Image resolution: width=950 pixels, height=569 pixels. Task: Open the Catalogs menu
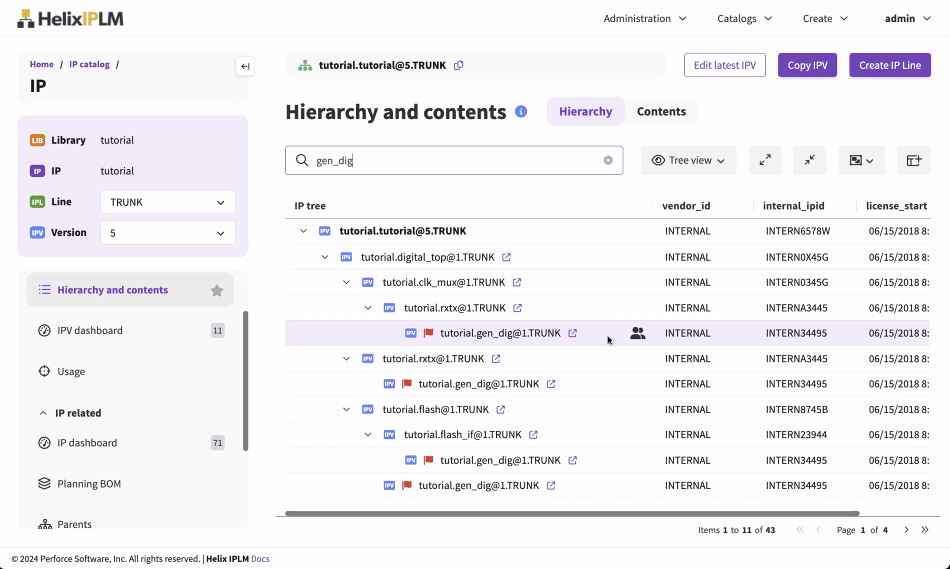tap(744, 18)
